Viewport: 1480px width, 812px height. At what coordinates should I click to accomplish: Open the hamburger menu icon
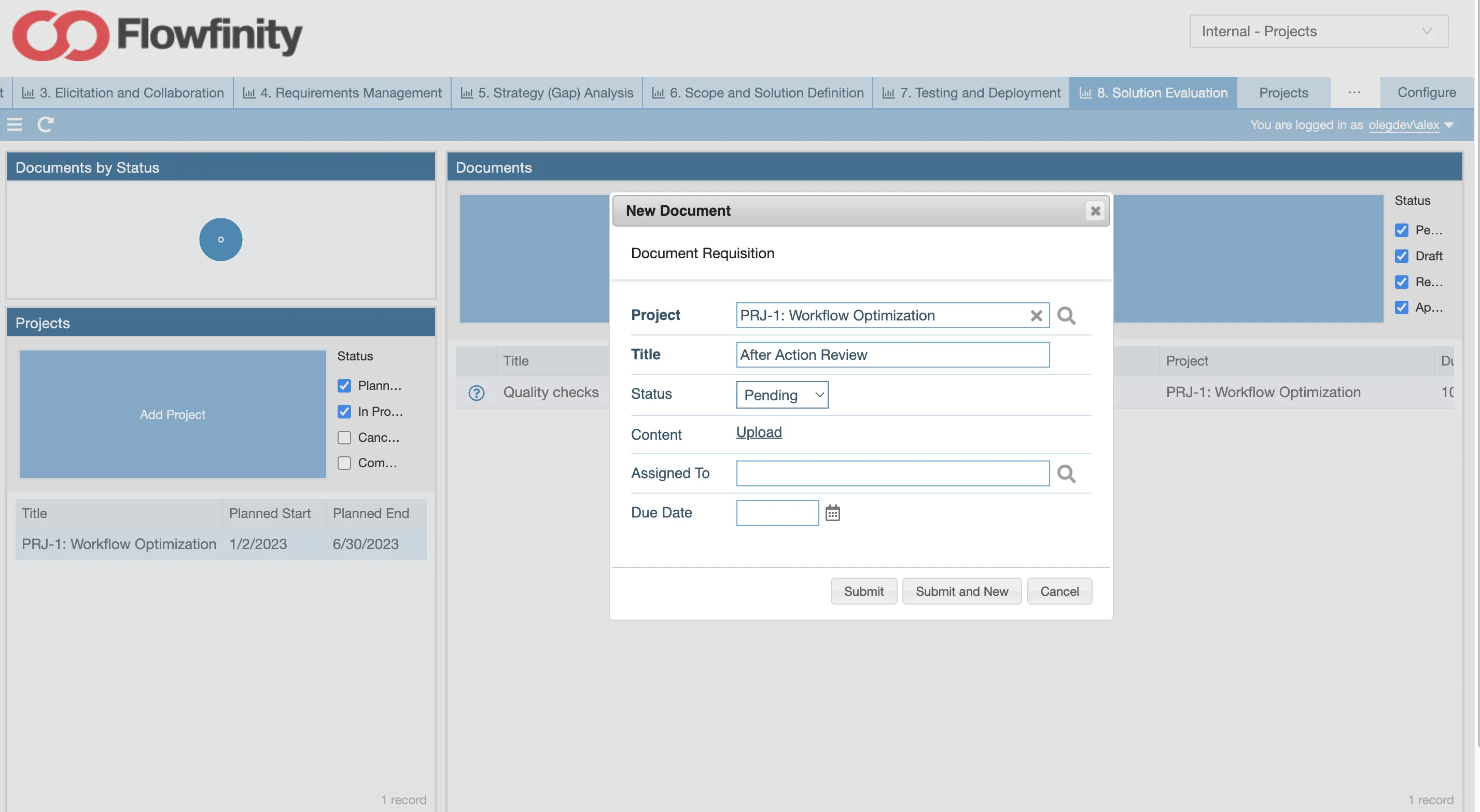[x=15, y=124]
